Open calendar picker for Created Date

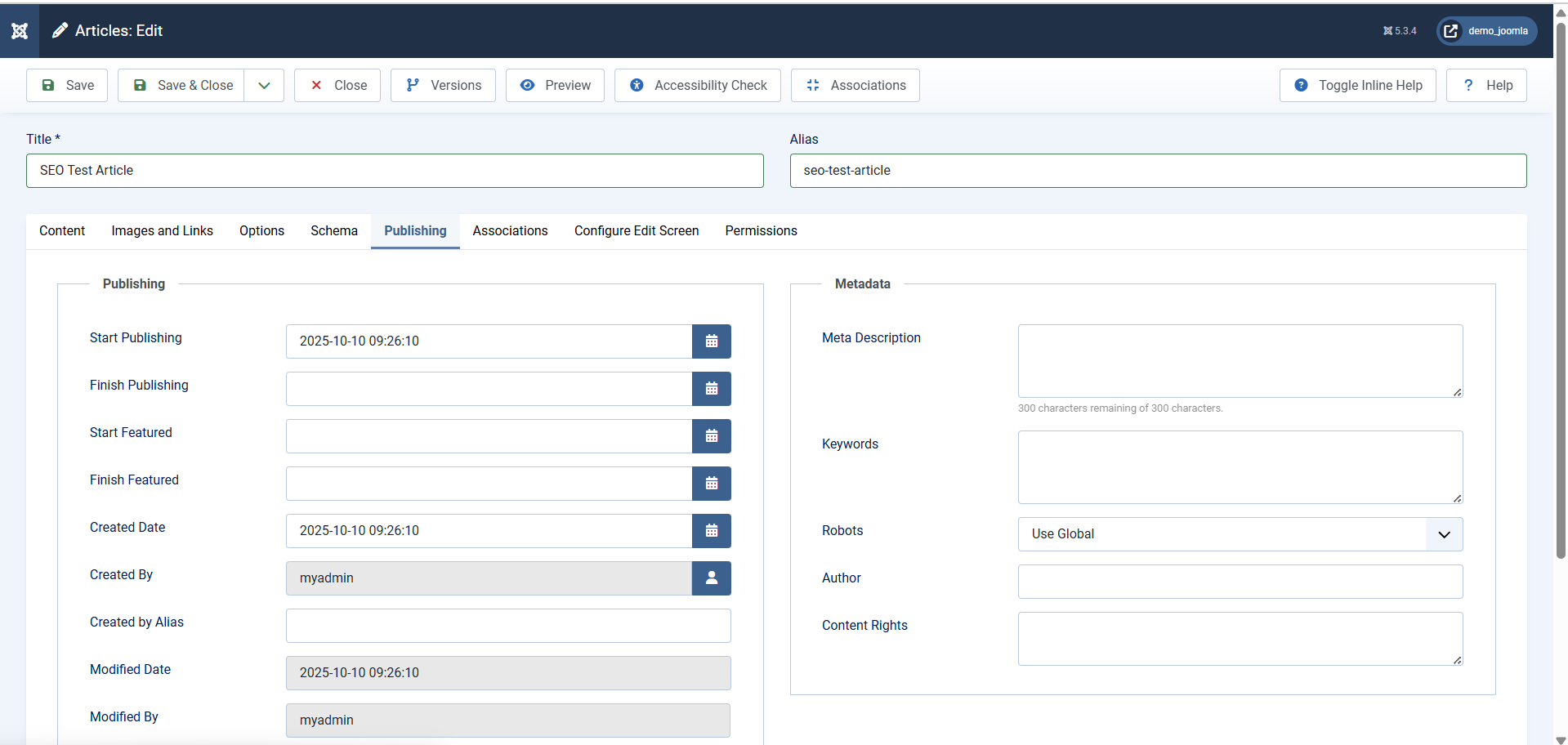point(711,531)
